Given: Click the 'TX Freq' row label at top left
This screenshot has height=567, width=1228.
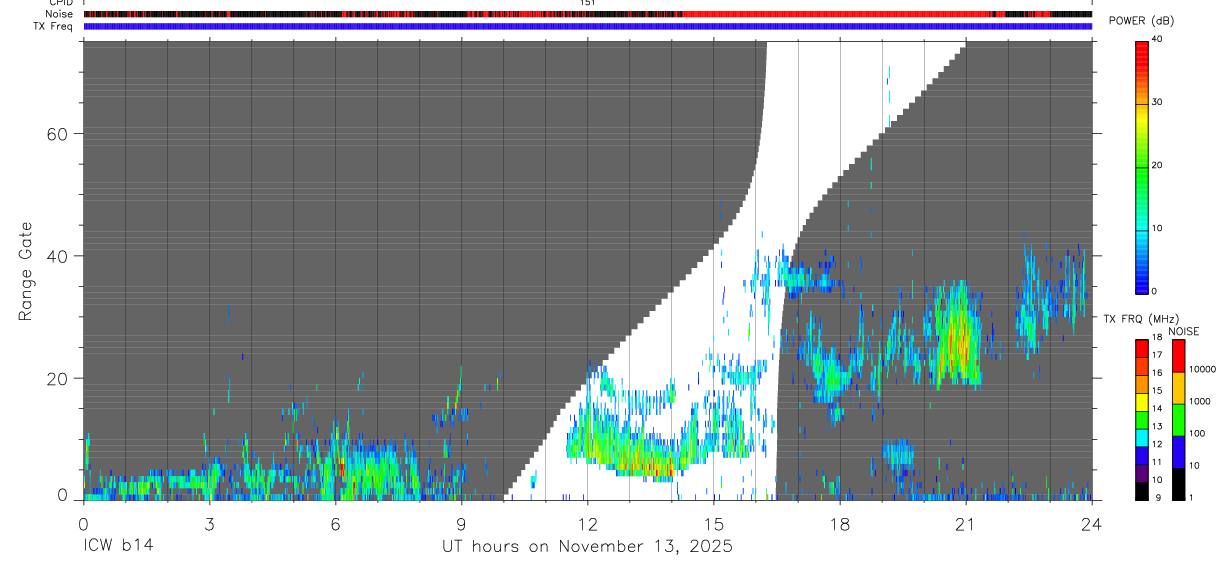Looking at the screenshot, I should click(x=53, y=26).
